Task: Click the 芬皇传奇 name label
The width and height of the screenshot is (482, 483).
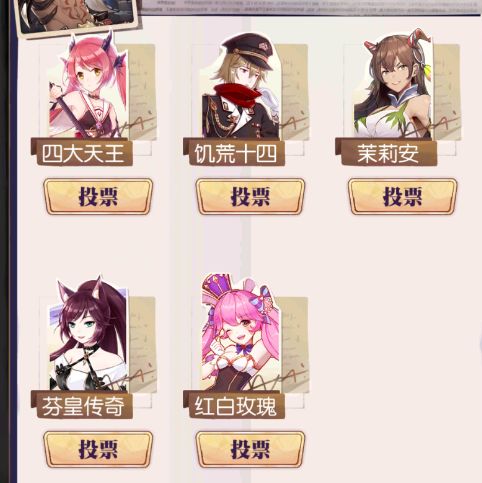Action: tap(82, 405)
